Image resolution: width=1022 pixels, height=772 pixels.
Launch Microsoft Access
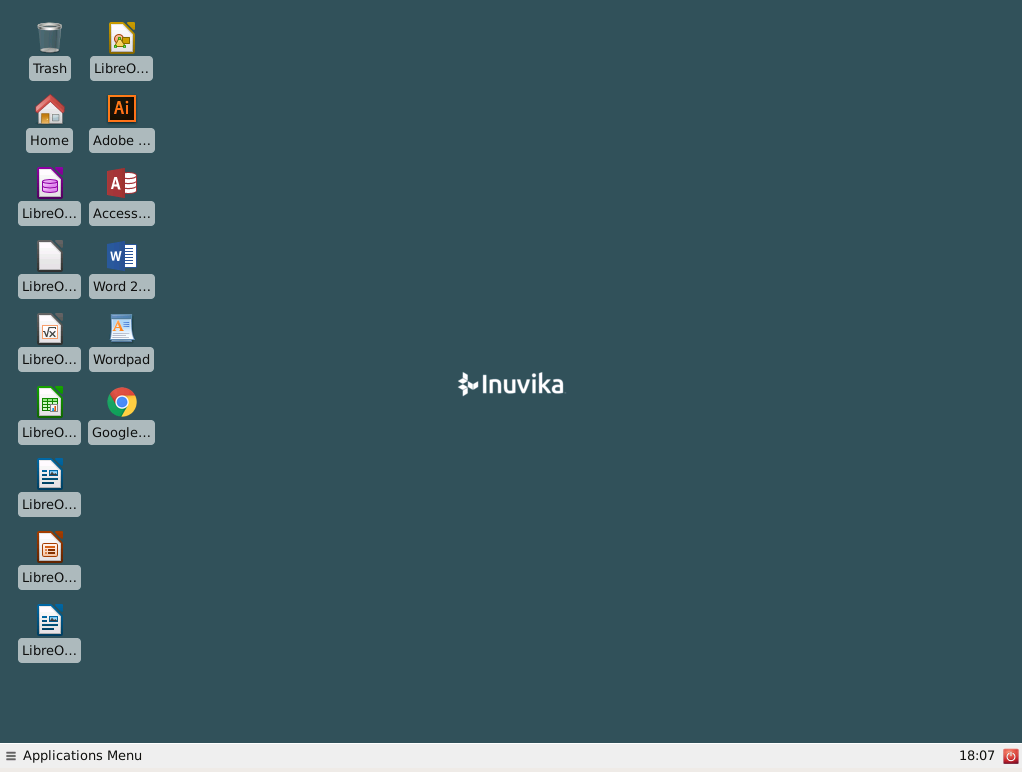(x=121, y=183)
